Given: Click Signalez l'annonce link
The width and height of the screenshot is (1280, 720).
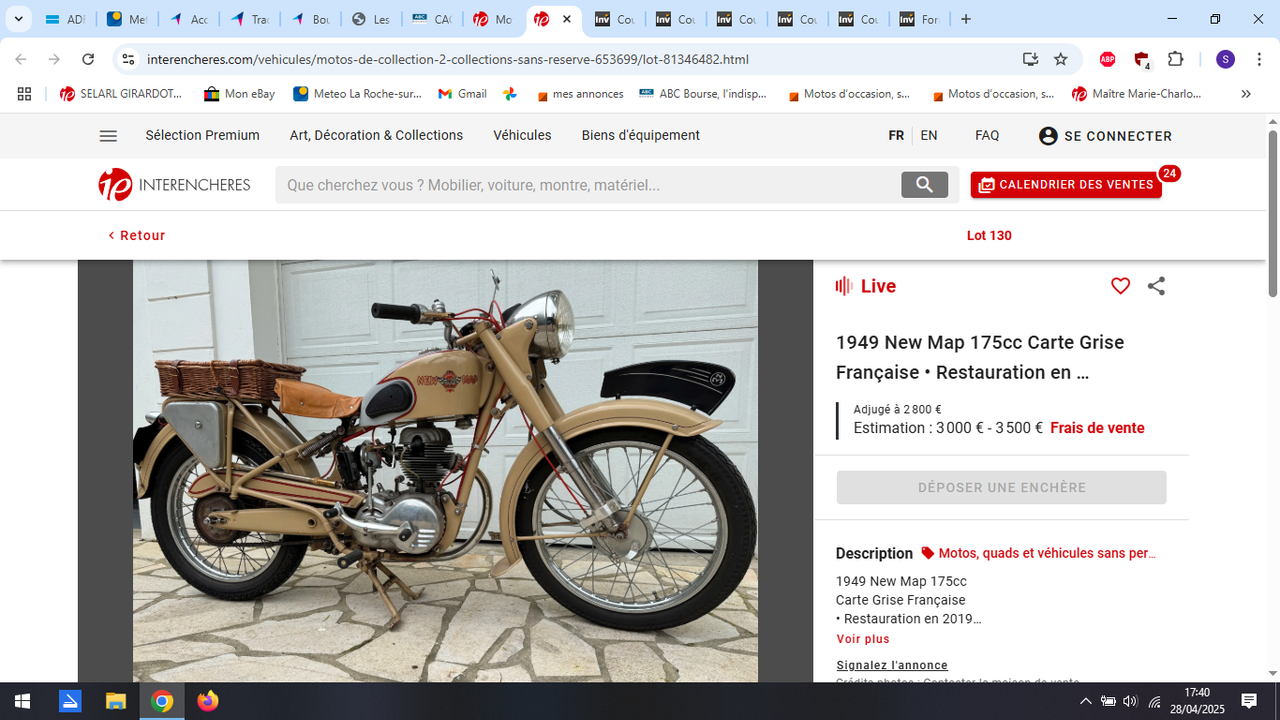Looking at the screenshot, I should [892, 665].
